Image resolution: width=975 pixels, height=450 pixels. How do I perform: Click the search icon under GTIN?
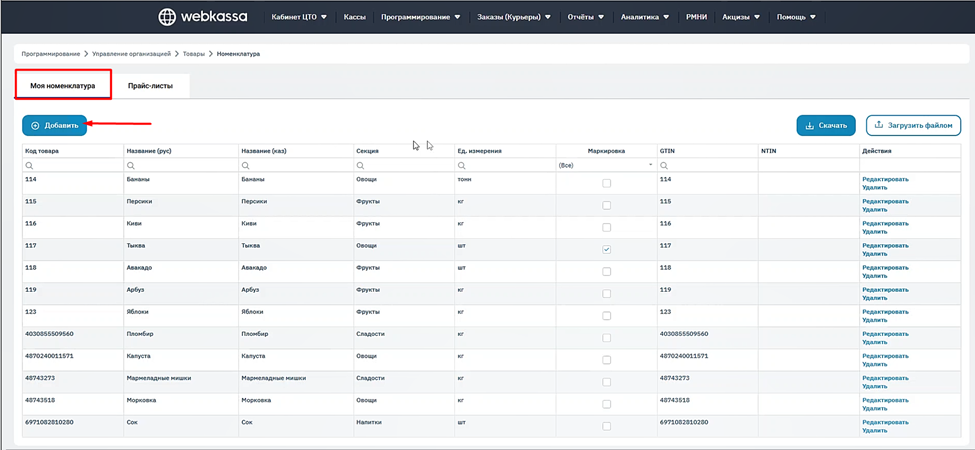coord(664,165)
